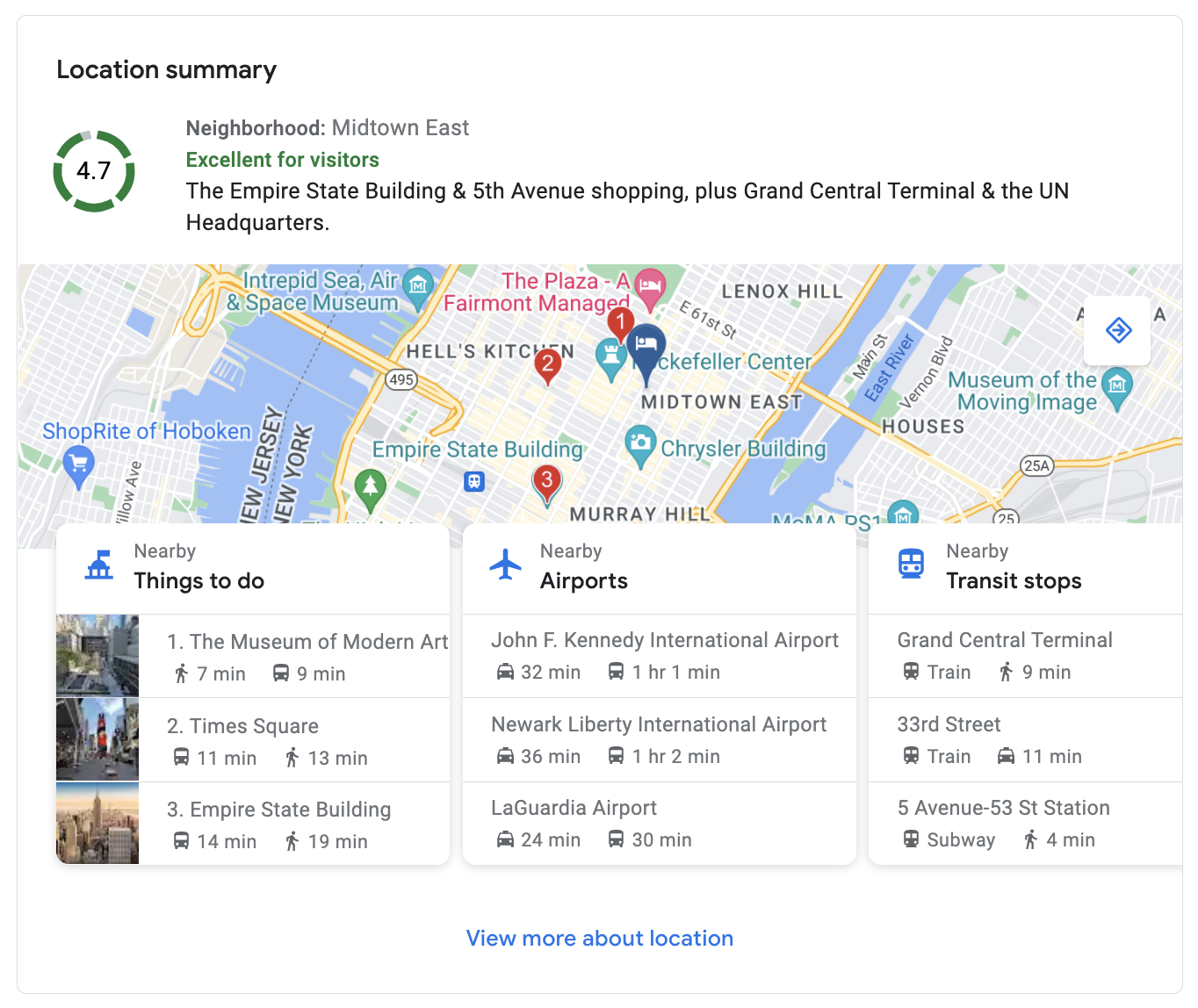Select Newark Liberty International Airport row
The height and width of the screenshot is (1008, 1198).
click(x=660, y=739)
